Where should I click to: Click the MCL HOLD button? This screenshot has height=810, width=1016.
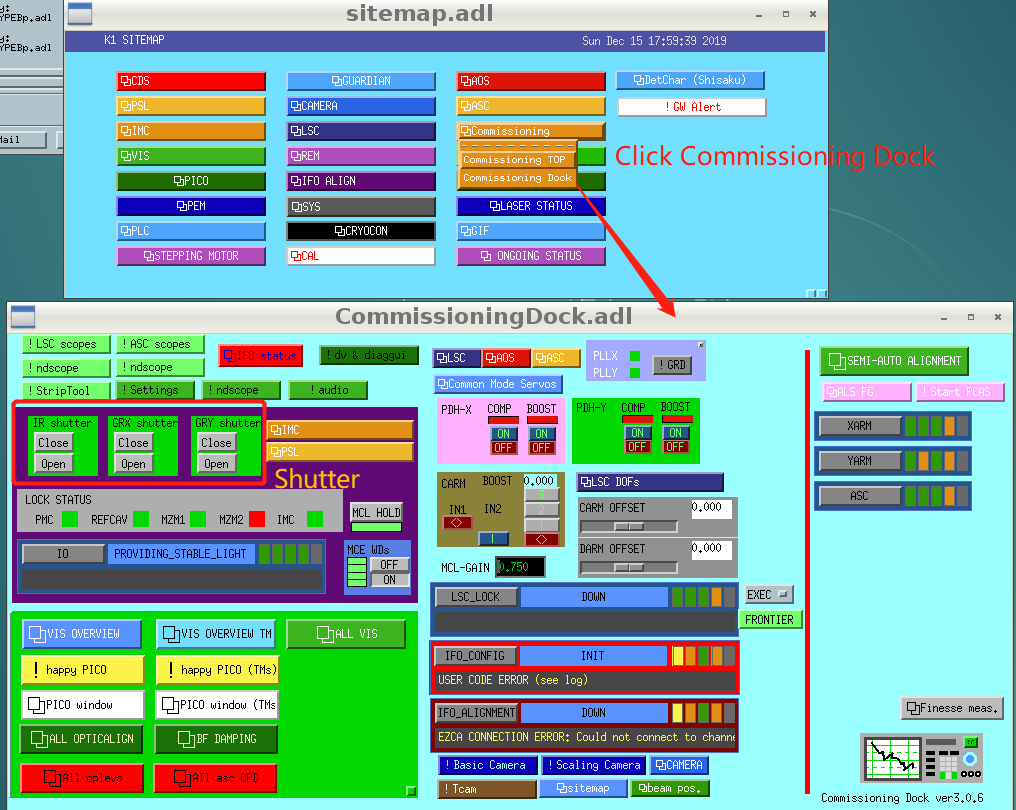(x=375, y=513)
